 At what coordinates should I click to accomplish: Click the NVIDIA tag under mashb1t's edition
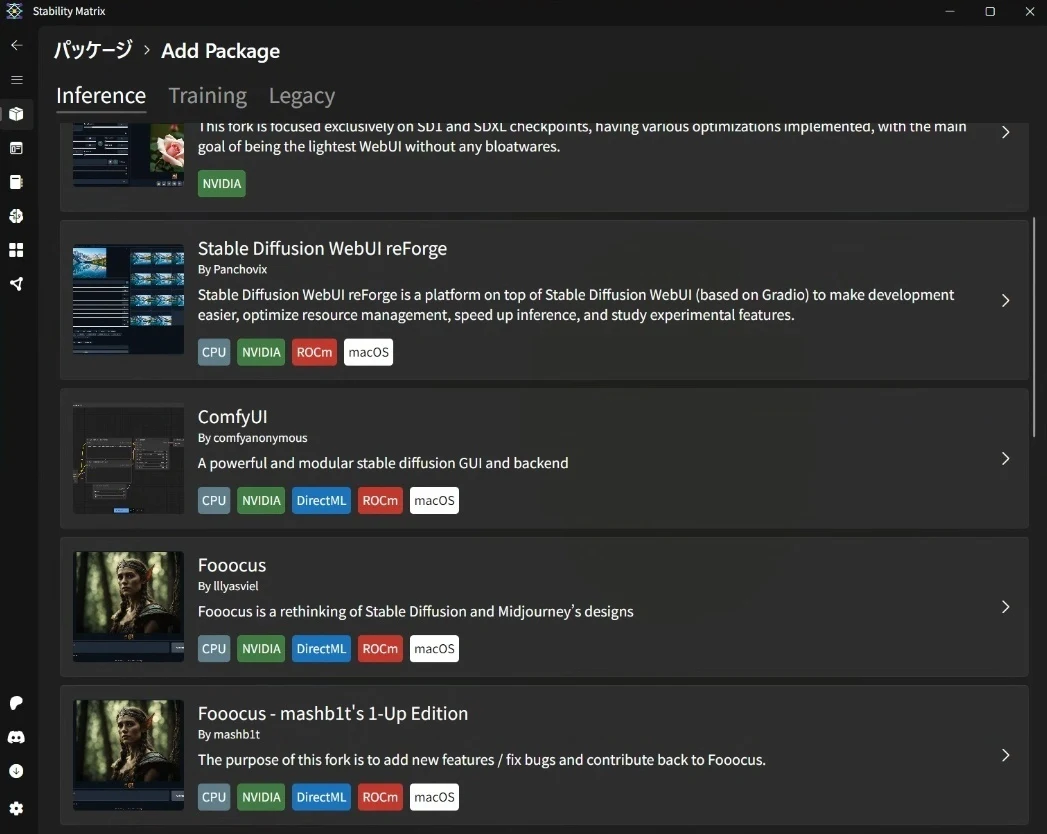pyautogui.click(x=261, y=797)
